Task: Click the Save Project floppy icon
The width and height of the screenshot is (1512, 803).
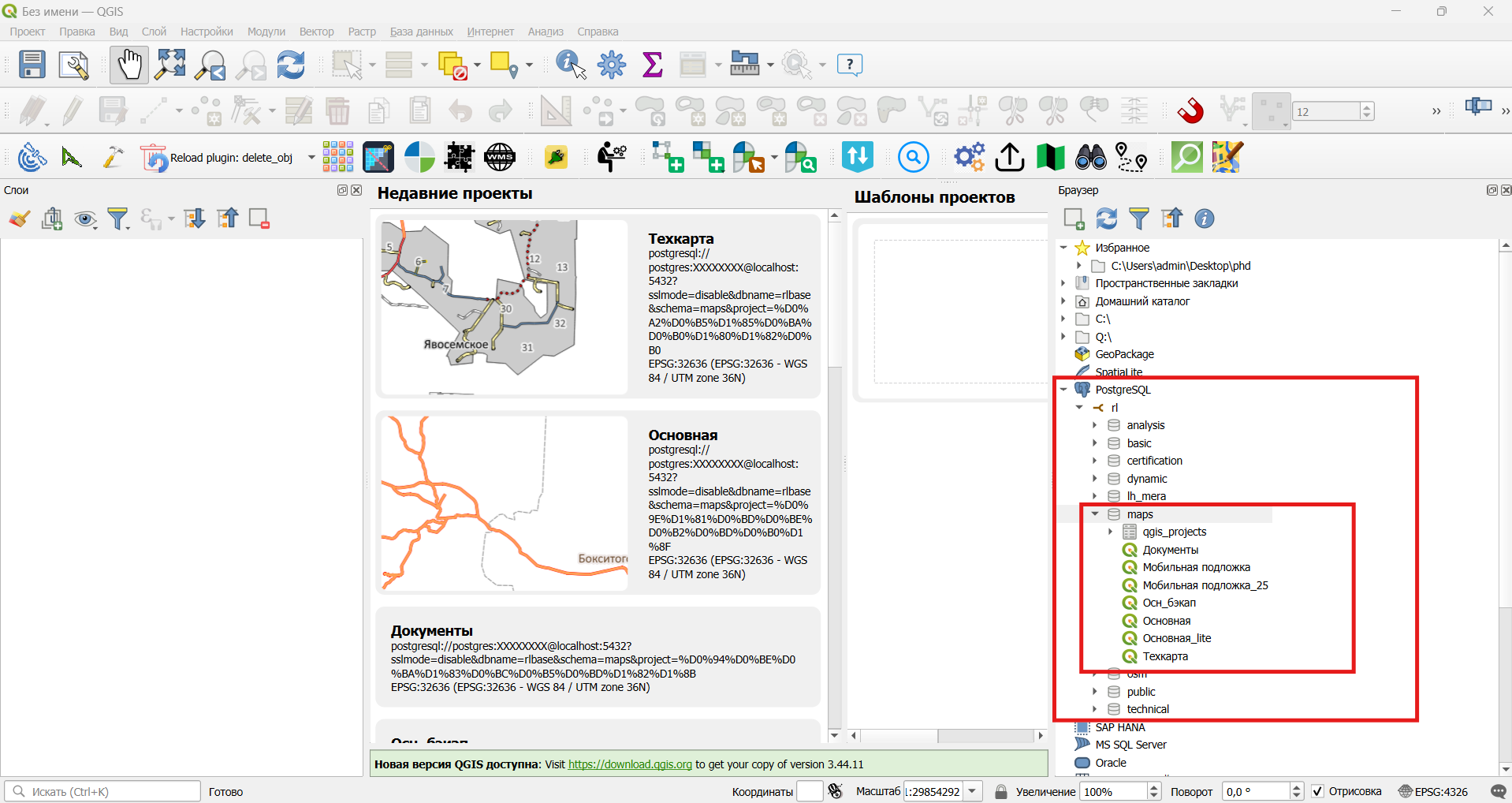Action: [x=32, y=65]
